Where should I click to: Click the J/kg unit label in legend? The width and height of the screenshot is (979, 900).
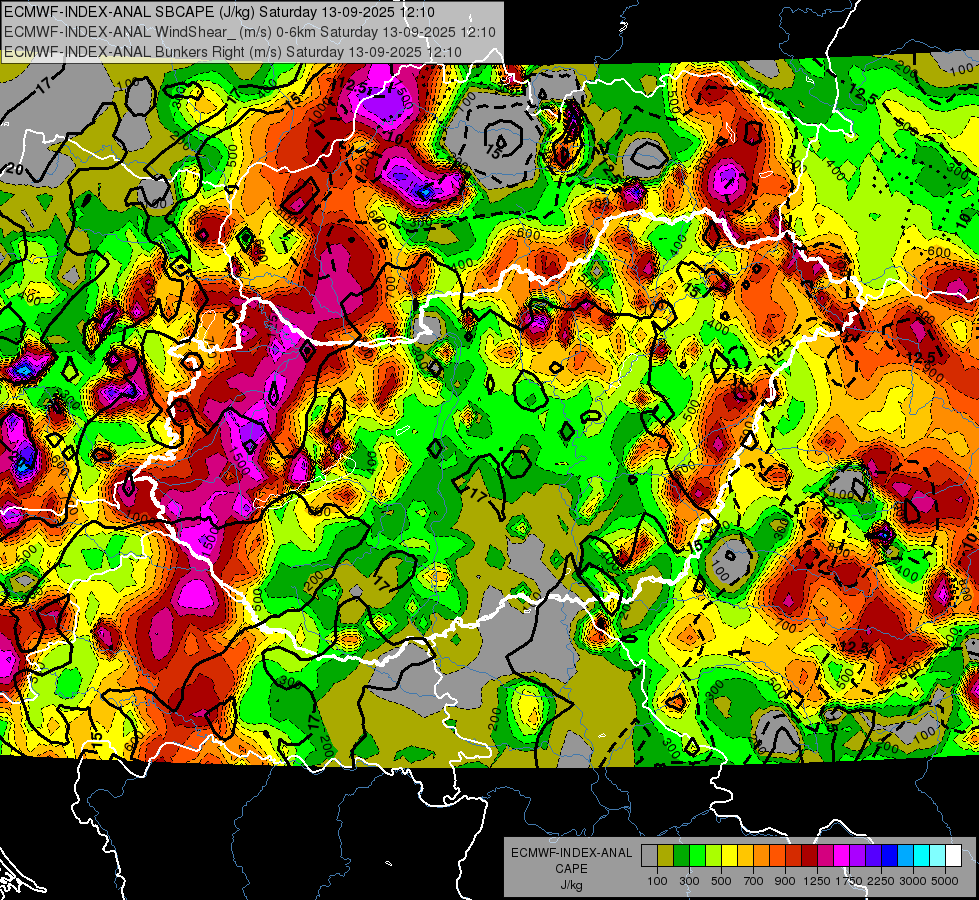point(571,885)
